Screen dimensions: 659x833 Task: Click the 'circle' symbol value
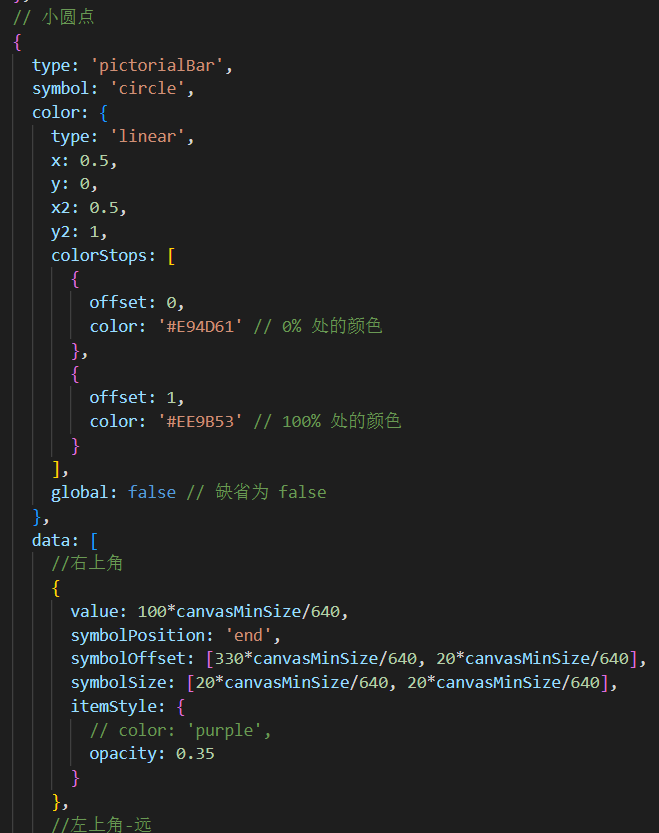coord(151,89)
